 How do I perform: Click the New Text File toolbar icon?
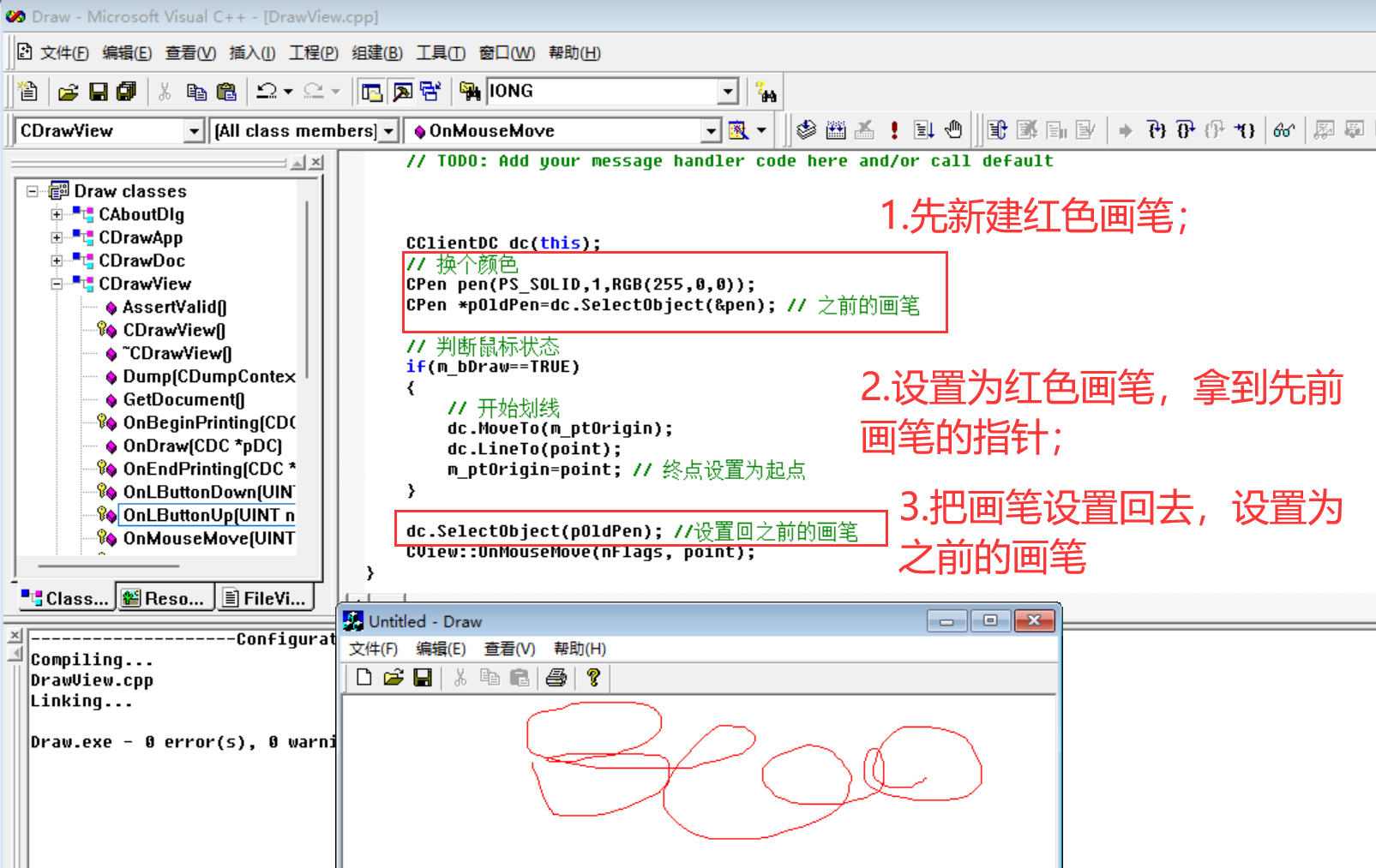pos(28,91)
